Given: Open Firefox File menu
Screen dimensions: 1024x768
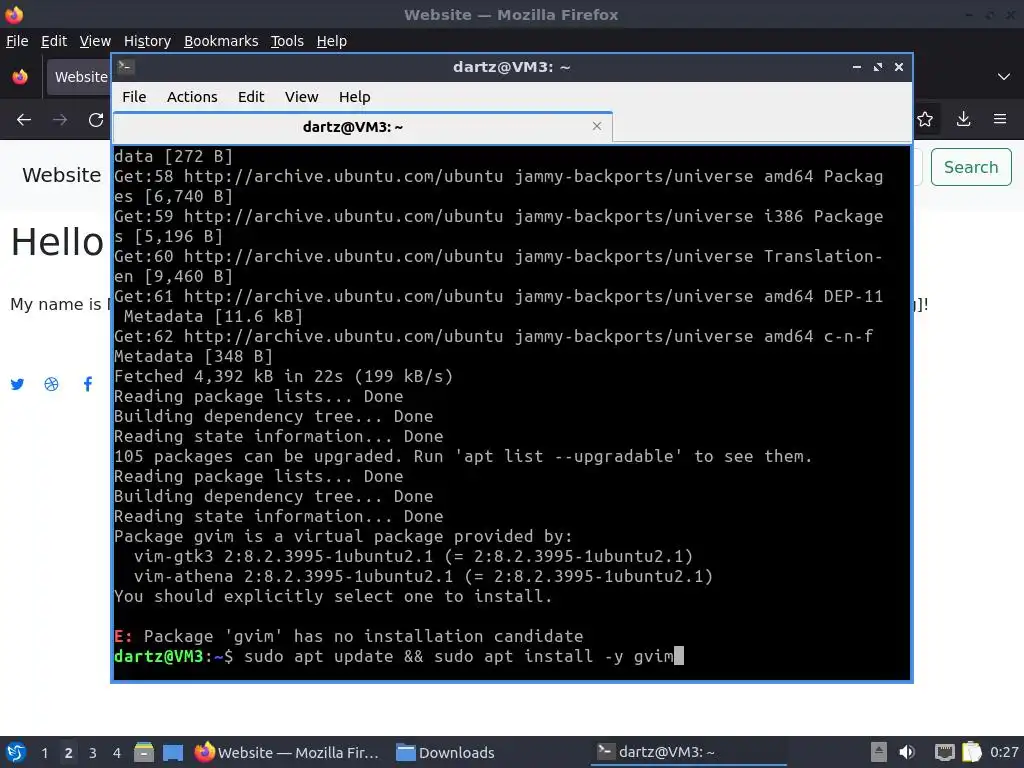Looking at the screenshot, I should pos(17,41).
